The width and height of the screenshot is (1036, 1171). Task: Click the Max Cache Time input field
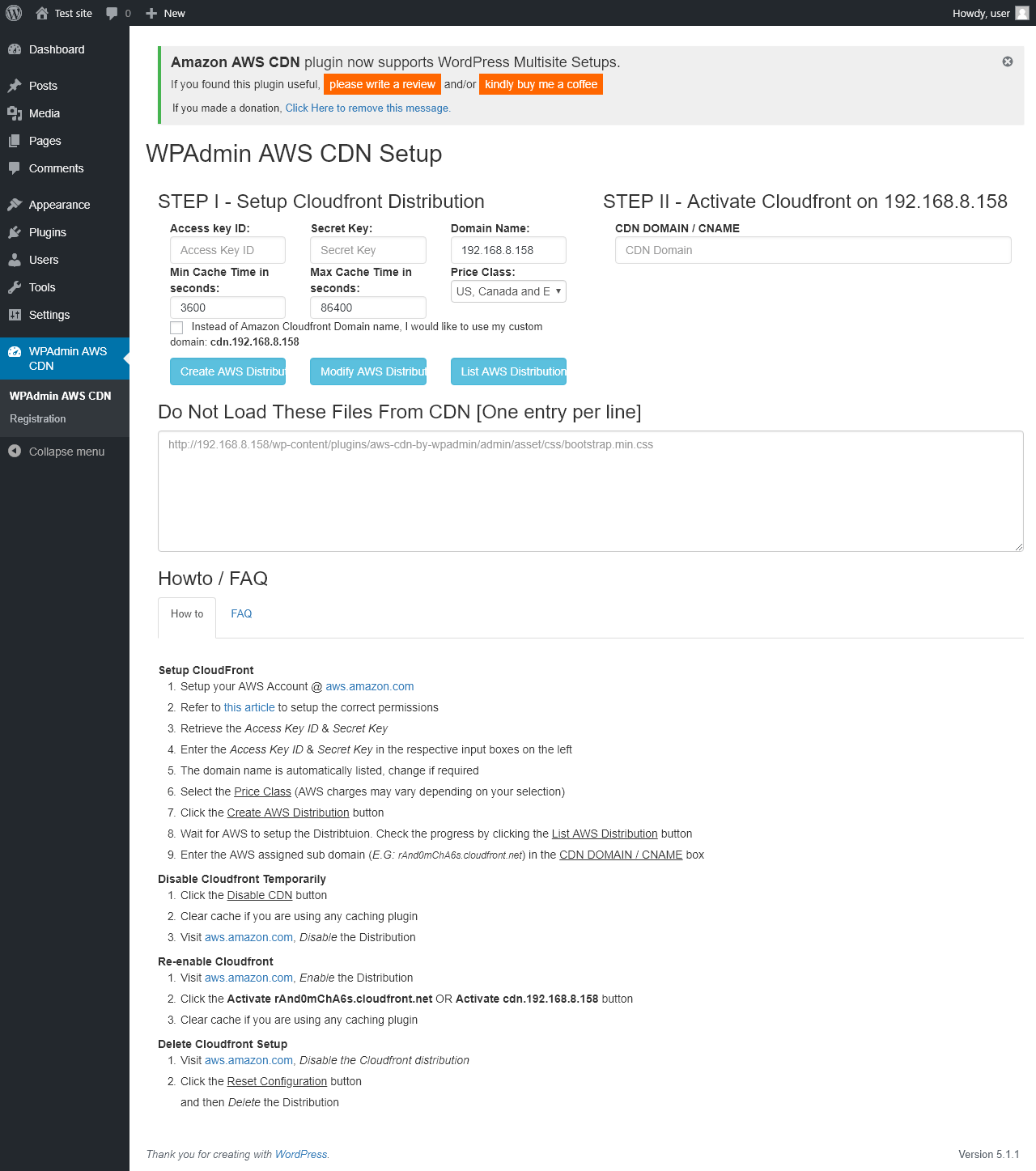tap(368, 308)
